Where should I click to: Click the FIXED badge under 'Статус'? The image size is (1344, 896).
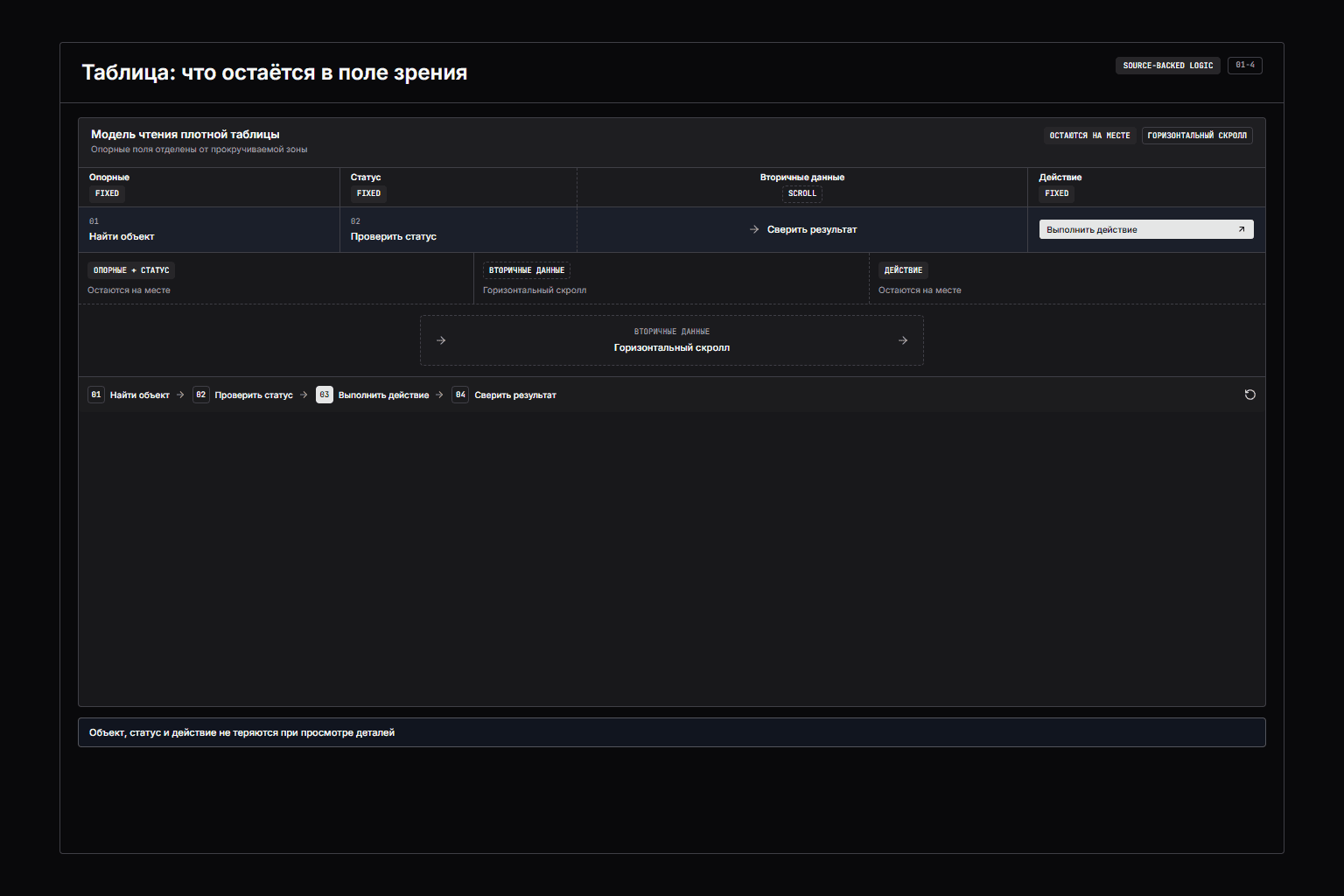tap(368, 193)
